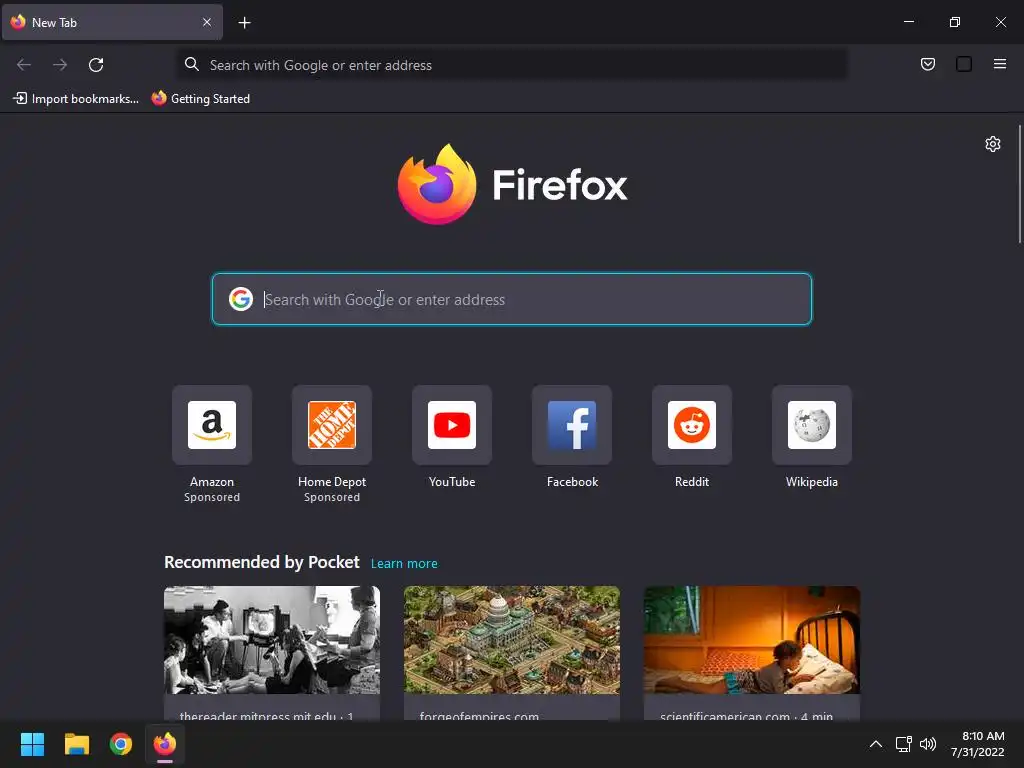
Task: Open Getting Started bookmark
Action: coord(200,99)
